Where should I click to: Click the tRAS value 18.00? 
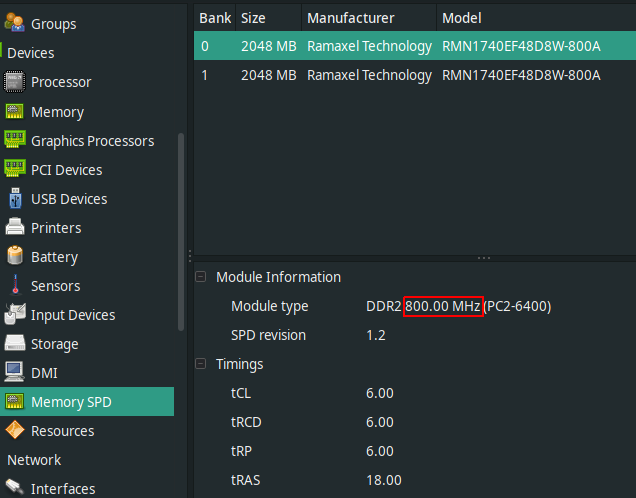pyautogui.click(x=384, y=480)
